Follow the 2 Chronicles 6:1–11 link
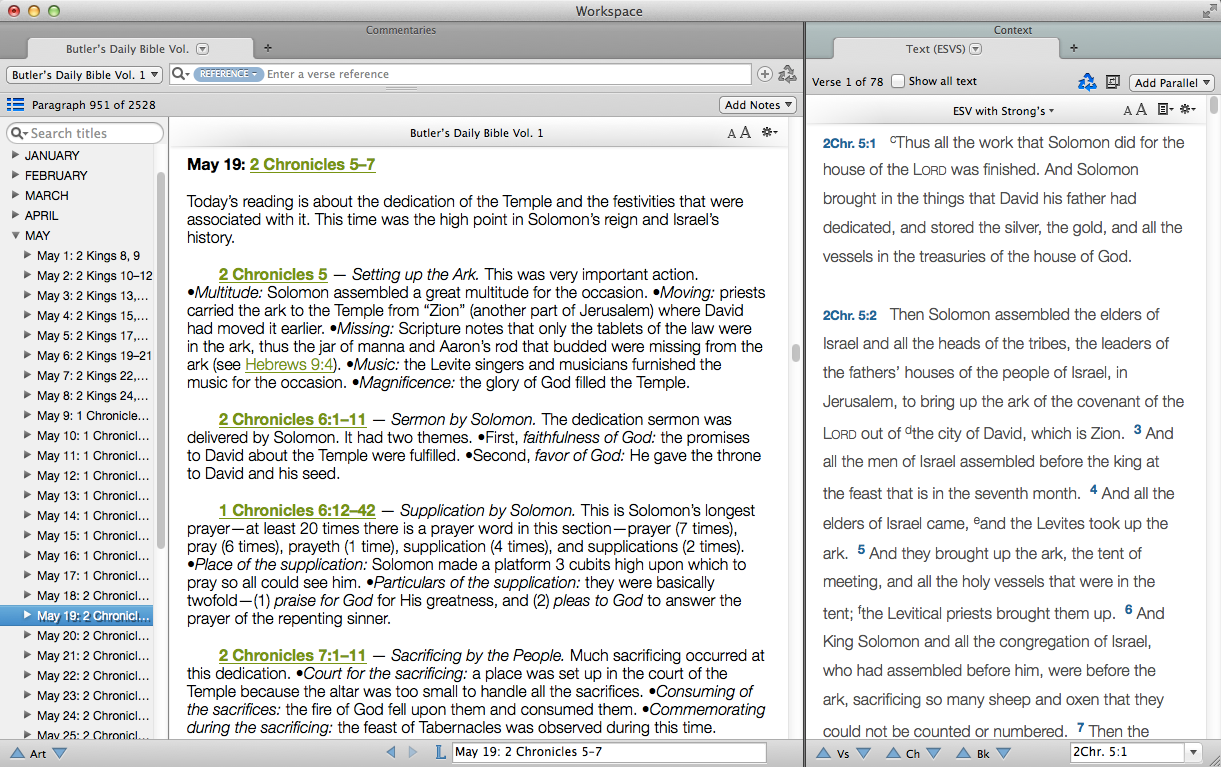 293,419
